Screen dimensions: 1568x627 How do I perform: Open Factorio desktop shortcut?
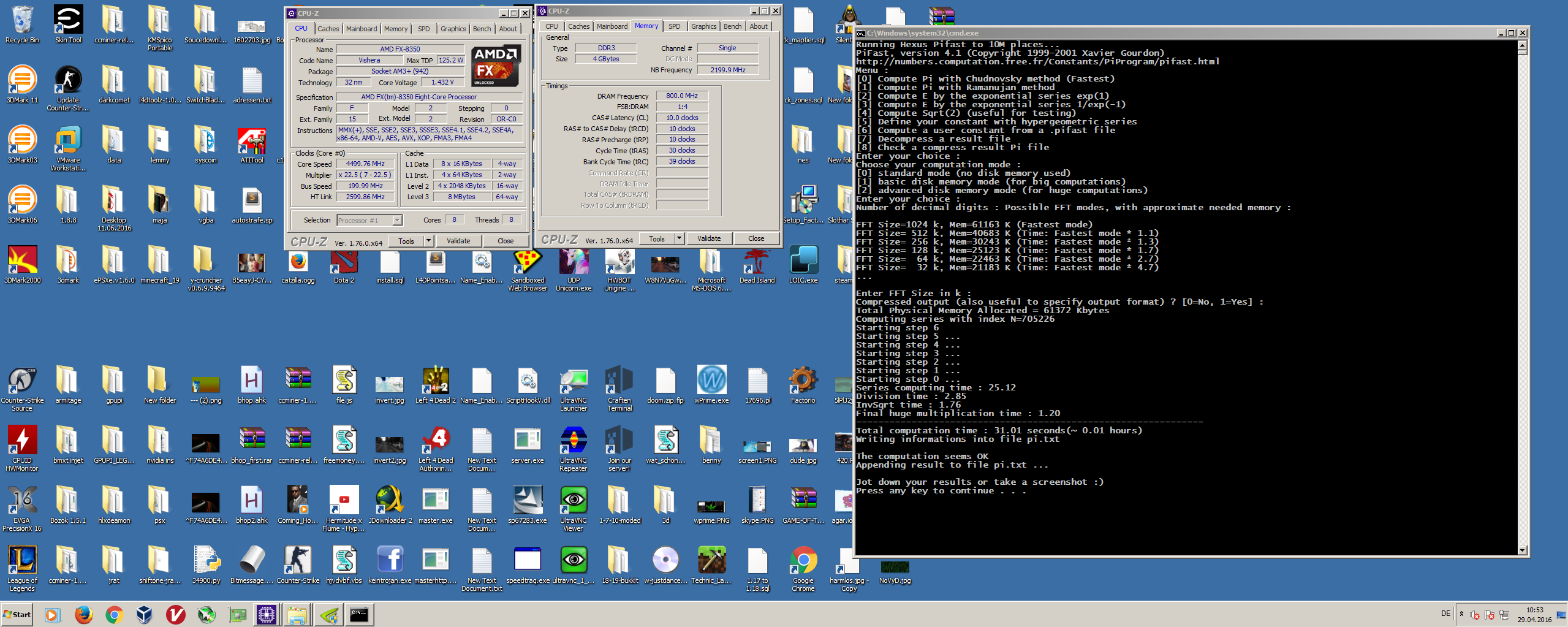[803, 385]
